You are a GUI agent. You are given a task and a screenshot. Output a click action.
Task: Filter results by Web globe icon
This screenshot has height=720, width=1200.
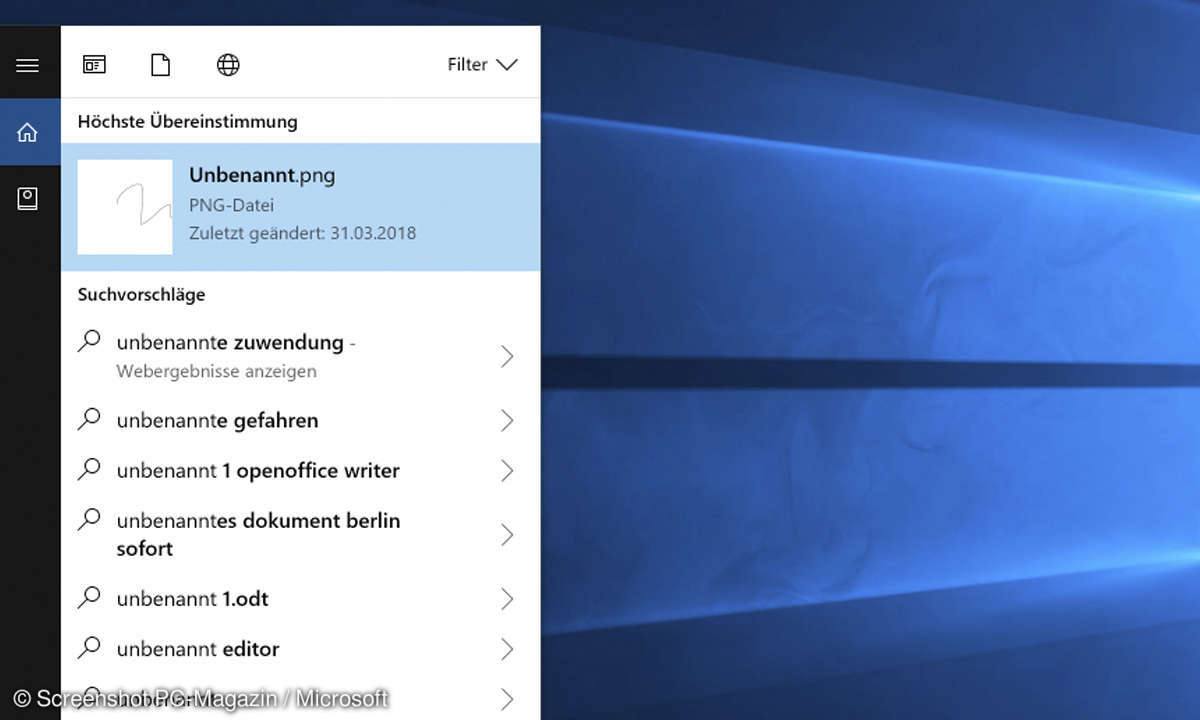coord(228,65)
